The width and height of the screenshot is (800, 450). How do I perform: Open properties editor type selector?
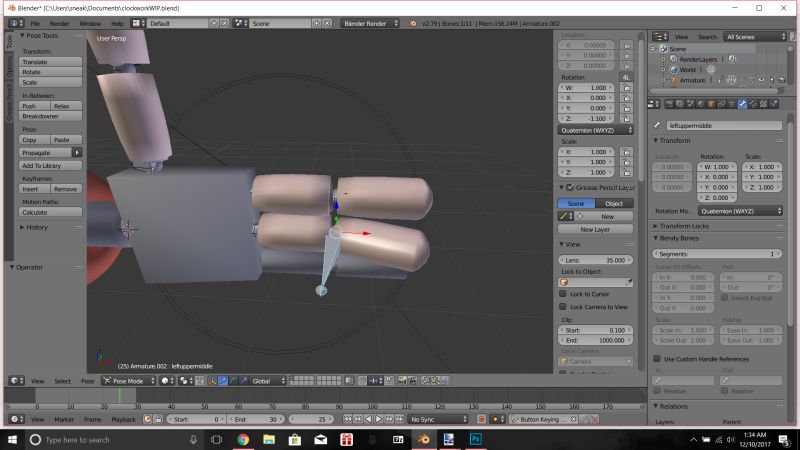(654, 104)
